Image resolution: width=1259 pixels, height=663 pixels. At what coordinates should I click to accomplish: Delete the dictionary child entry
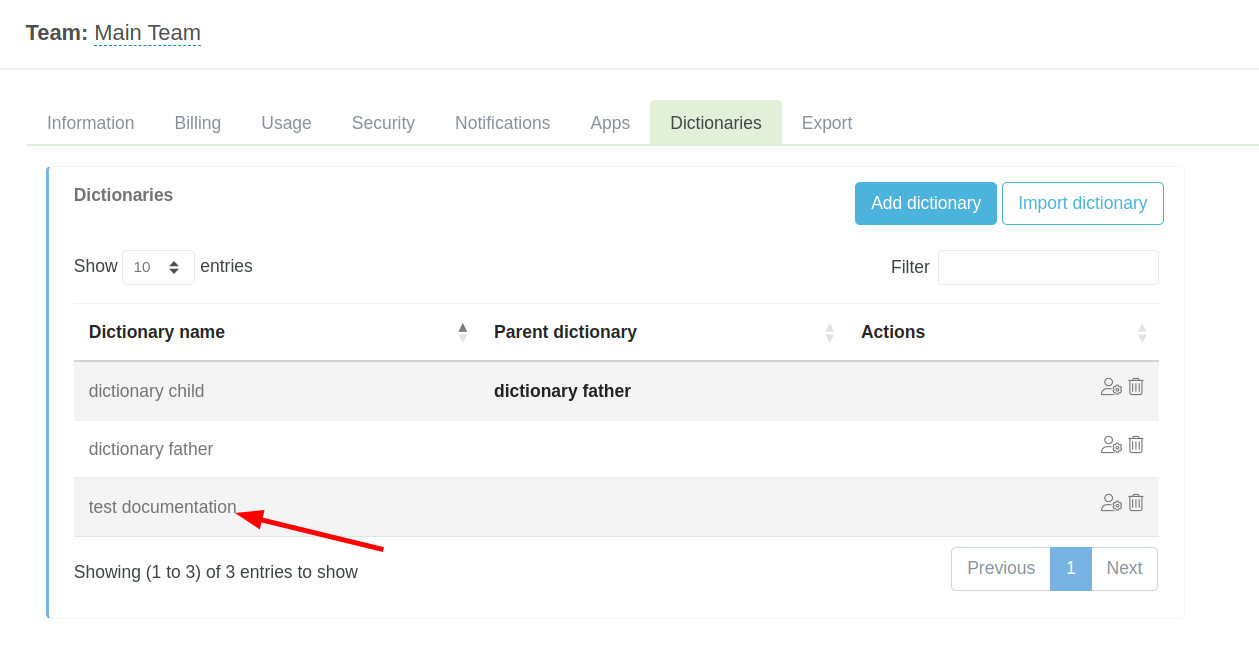[1136, 386]
